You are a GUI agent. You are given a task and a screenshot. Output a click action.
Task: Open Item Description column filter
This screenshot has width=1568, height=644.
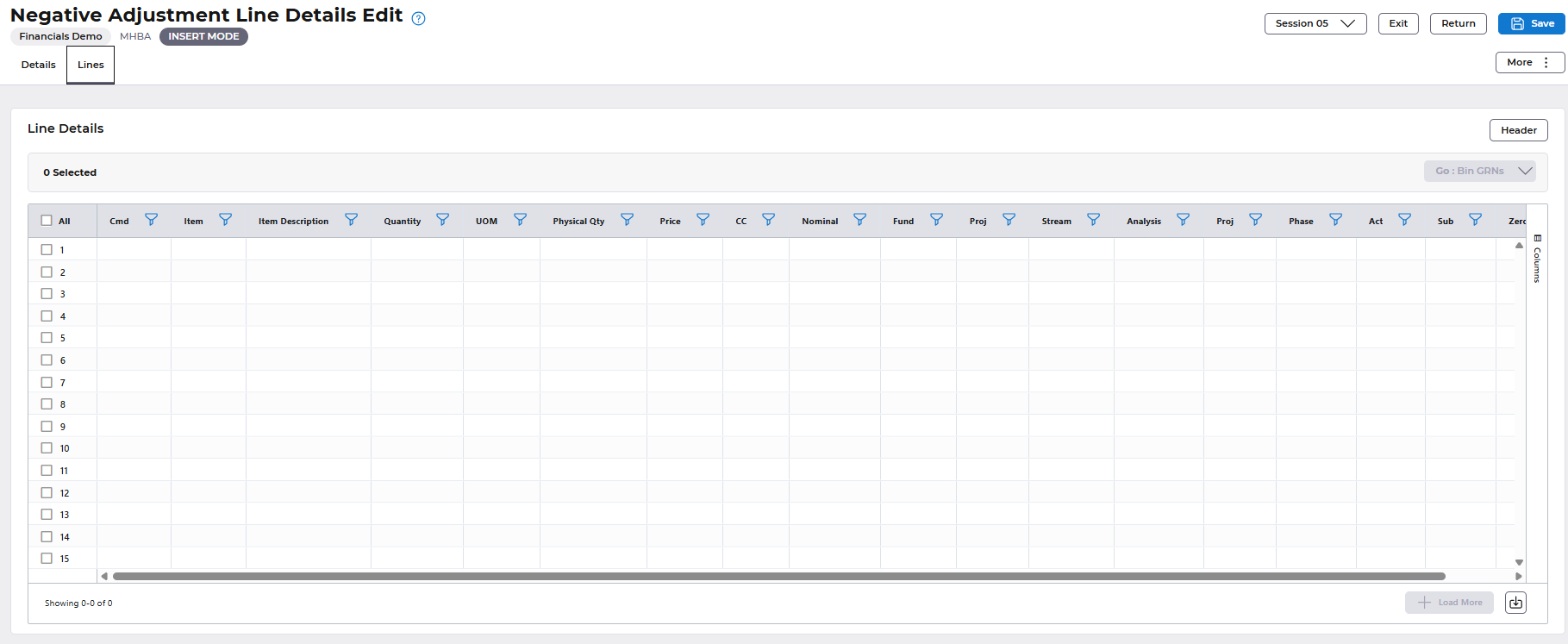coord(351,220)
